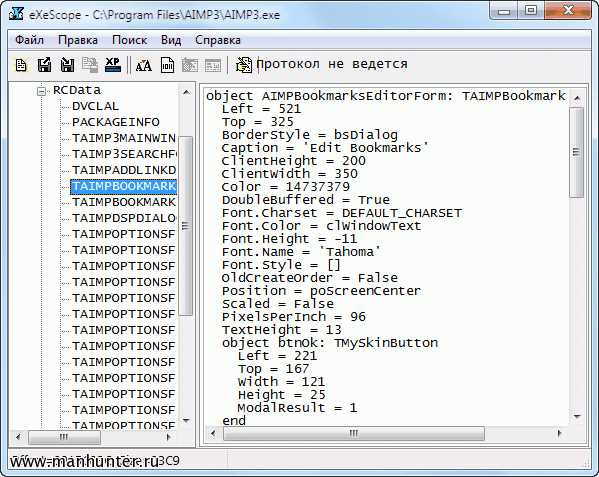Click the code pane horizontal scroll thumb
The image size is (599, 477).
[354, 433]
